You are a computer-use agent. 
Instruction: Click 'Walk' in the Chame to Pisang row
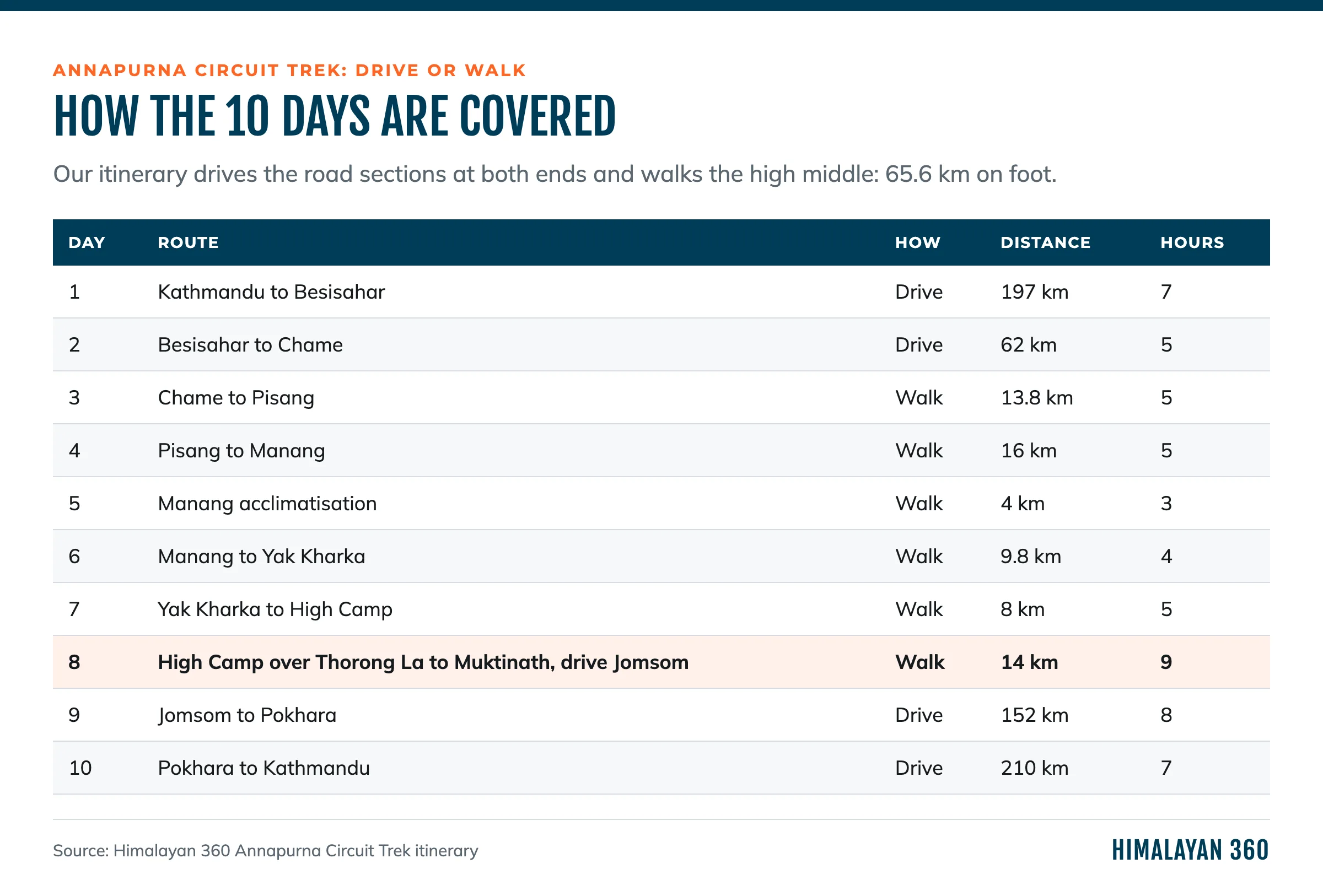tap(919, 398)
